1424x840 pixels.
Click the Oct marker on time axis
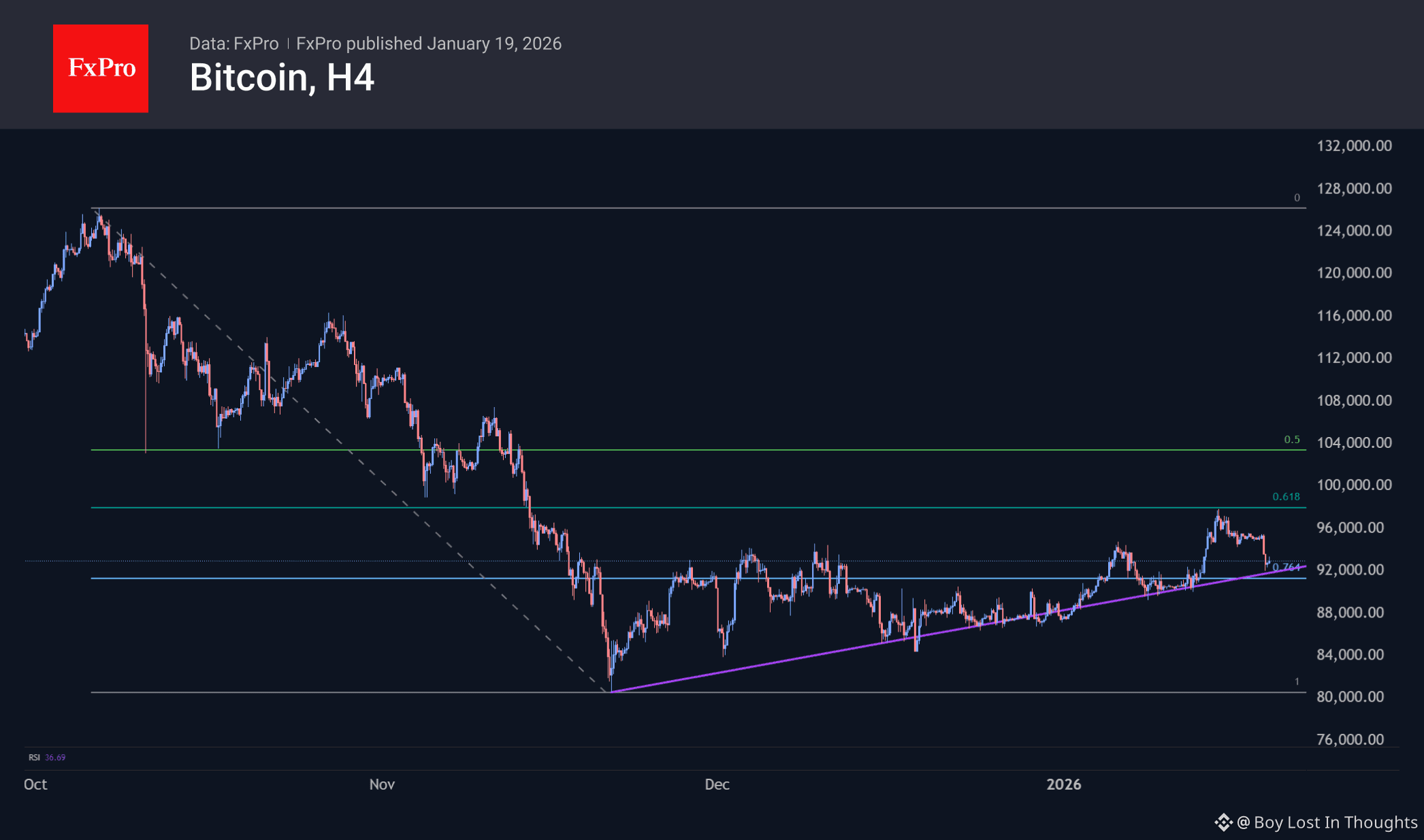tap(35, 784)
